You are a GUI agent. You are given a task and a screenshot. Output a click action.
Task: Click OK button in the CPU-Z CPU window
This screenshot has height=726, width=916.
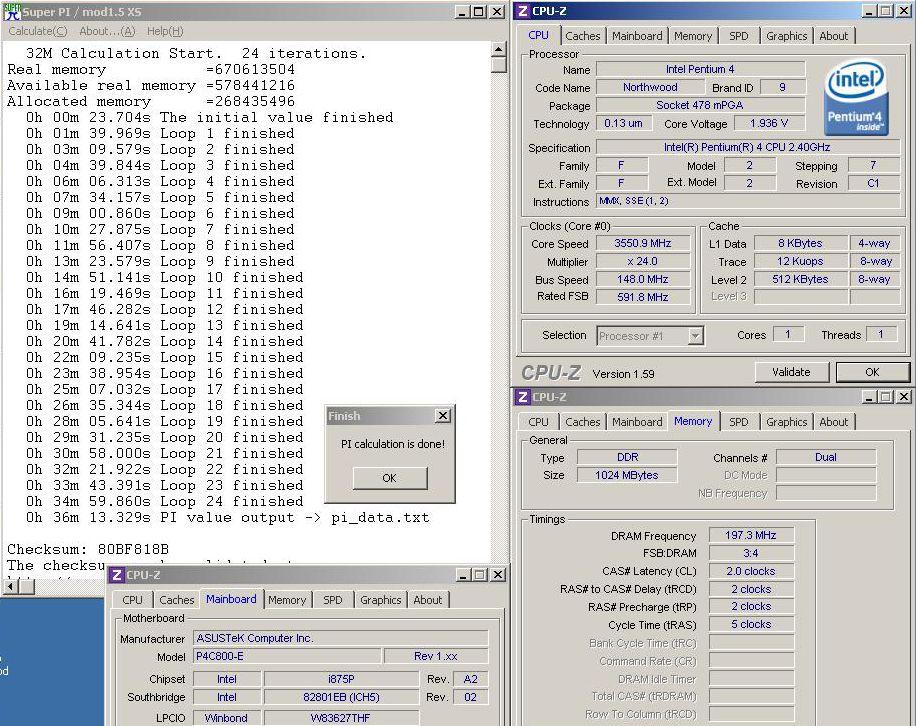pos(872,372)
